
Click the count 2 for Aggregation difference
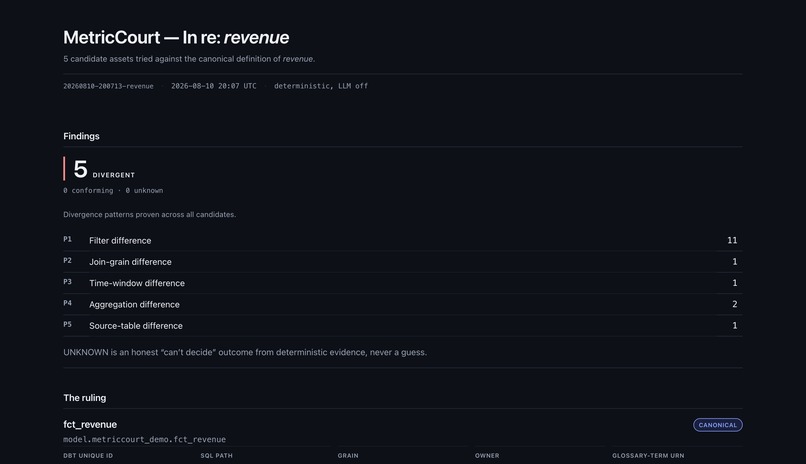coord(735,304)
